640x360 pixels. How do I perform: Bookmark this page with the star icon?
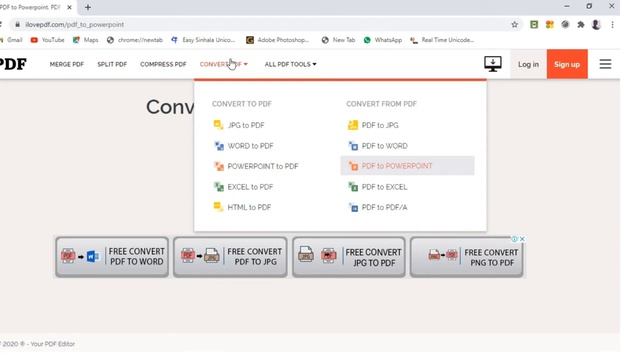[514, 24]
